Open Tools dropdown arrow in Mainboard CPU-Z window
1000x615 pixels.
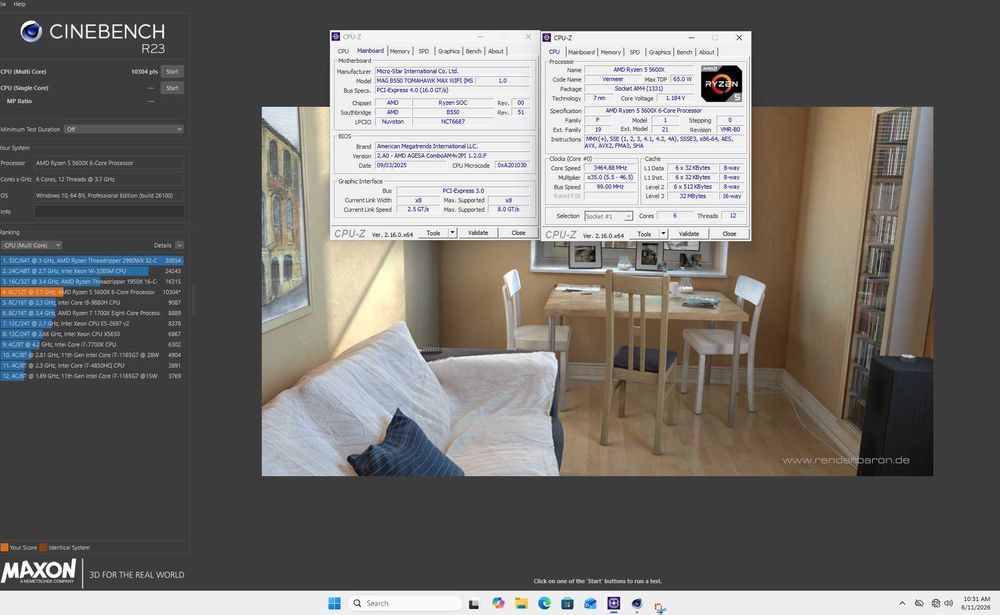click(x=452, y=233)
